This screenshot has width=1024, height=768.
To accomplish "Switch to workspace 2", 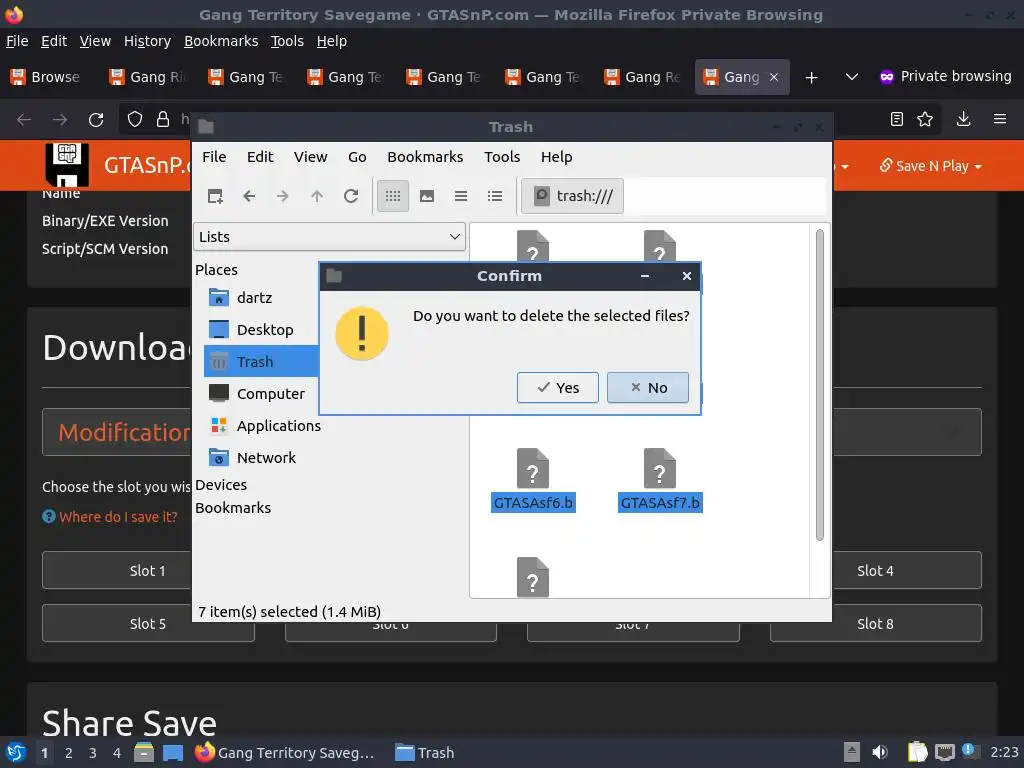I will point(68,753).
